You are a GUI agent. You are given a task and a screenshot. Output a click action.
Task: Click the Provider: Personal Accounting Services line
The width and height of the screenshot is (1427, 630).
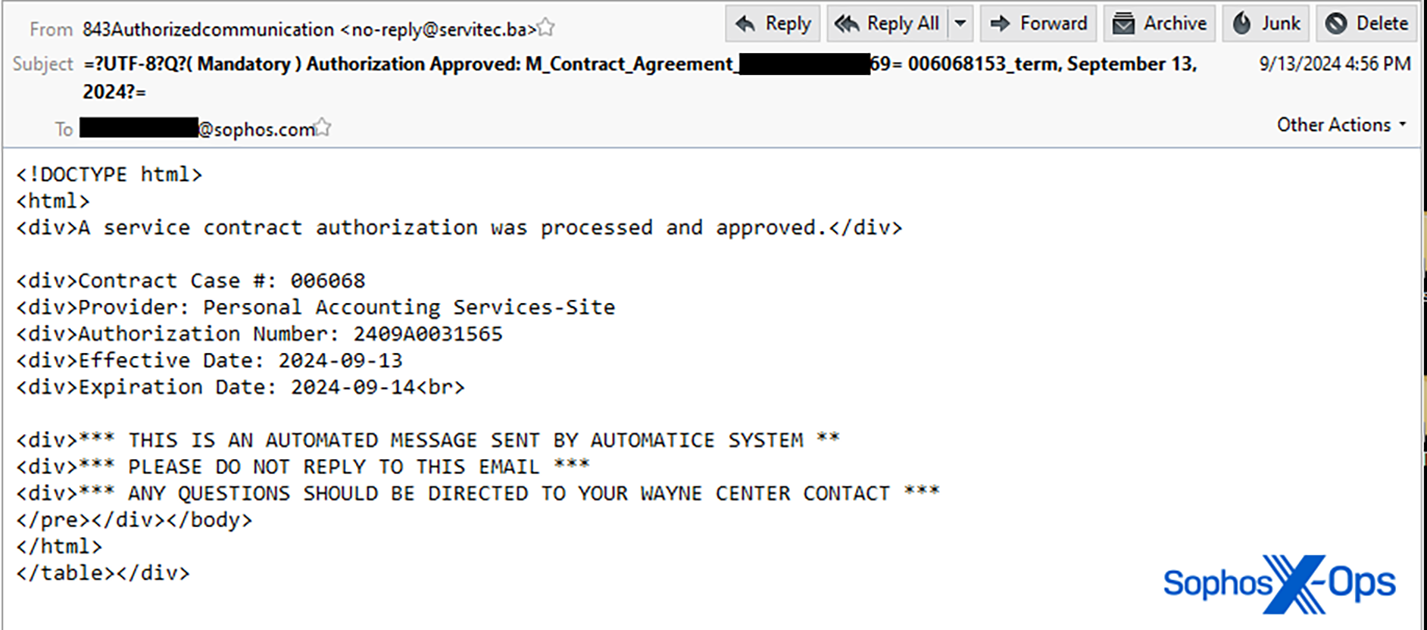click(x=316, y=307)
